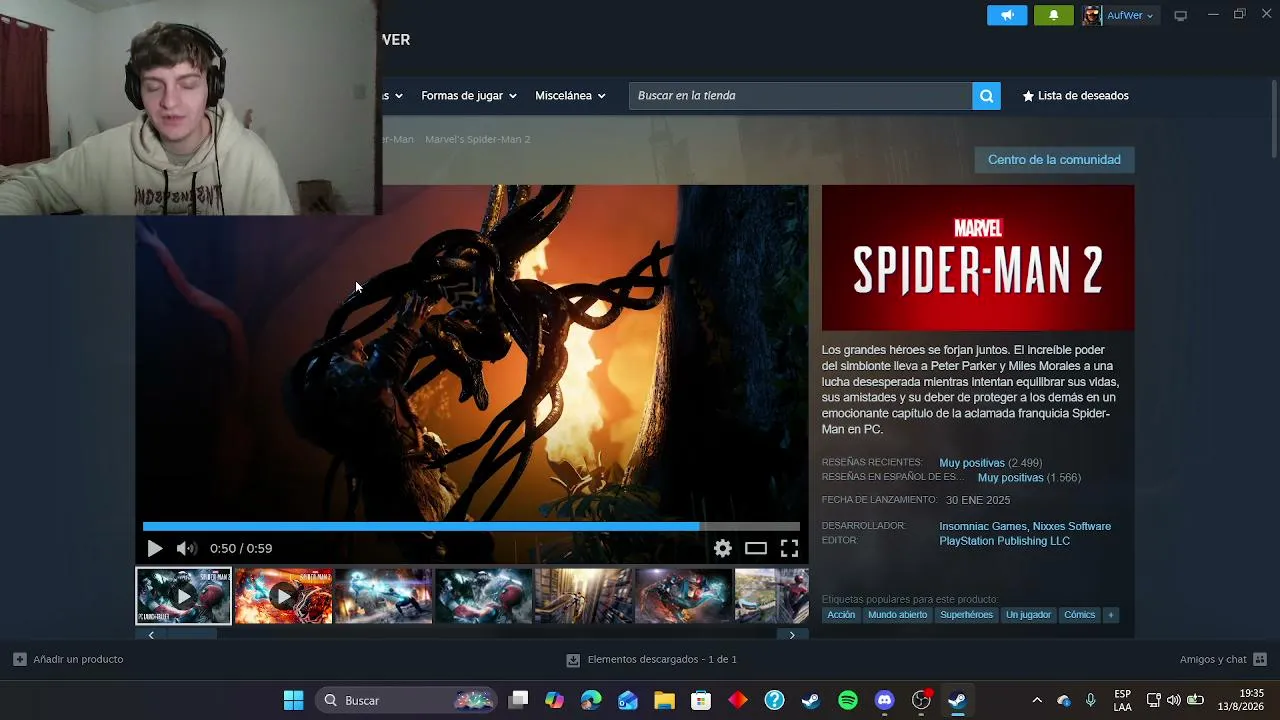
Task: Open OBS Studio from the taskbar
Action: (x=921, y=700)
